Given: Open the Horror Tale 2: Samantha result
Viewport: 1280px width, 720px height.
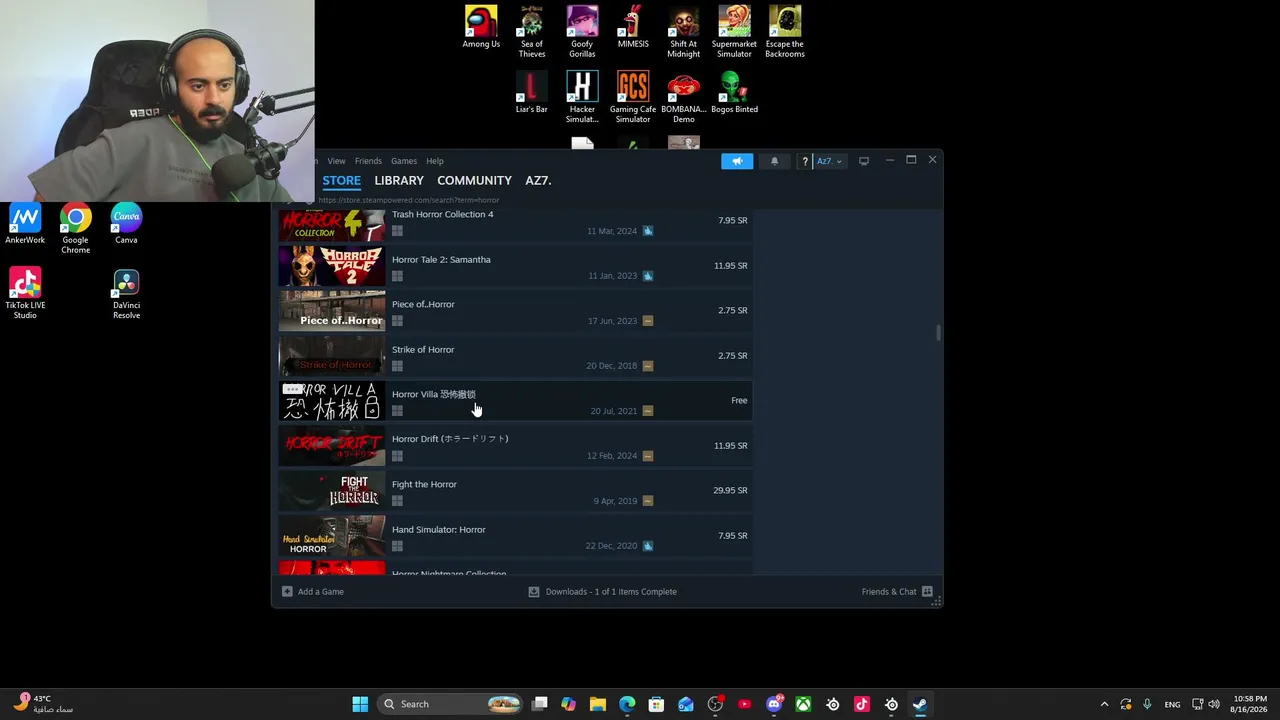Looking at the screenshot, I should (515, 266).
